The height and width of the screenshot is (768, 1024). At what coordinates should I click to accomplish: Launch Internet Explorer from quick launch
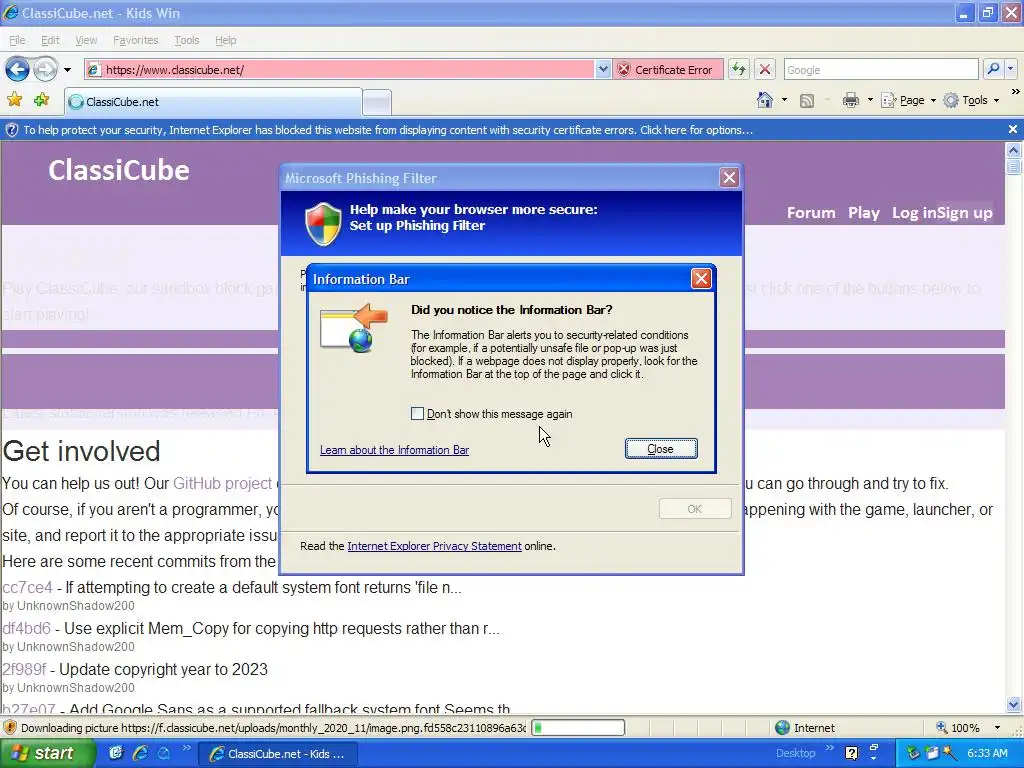pyautogui.click(x=140, y=754)
